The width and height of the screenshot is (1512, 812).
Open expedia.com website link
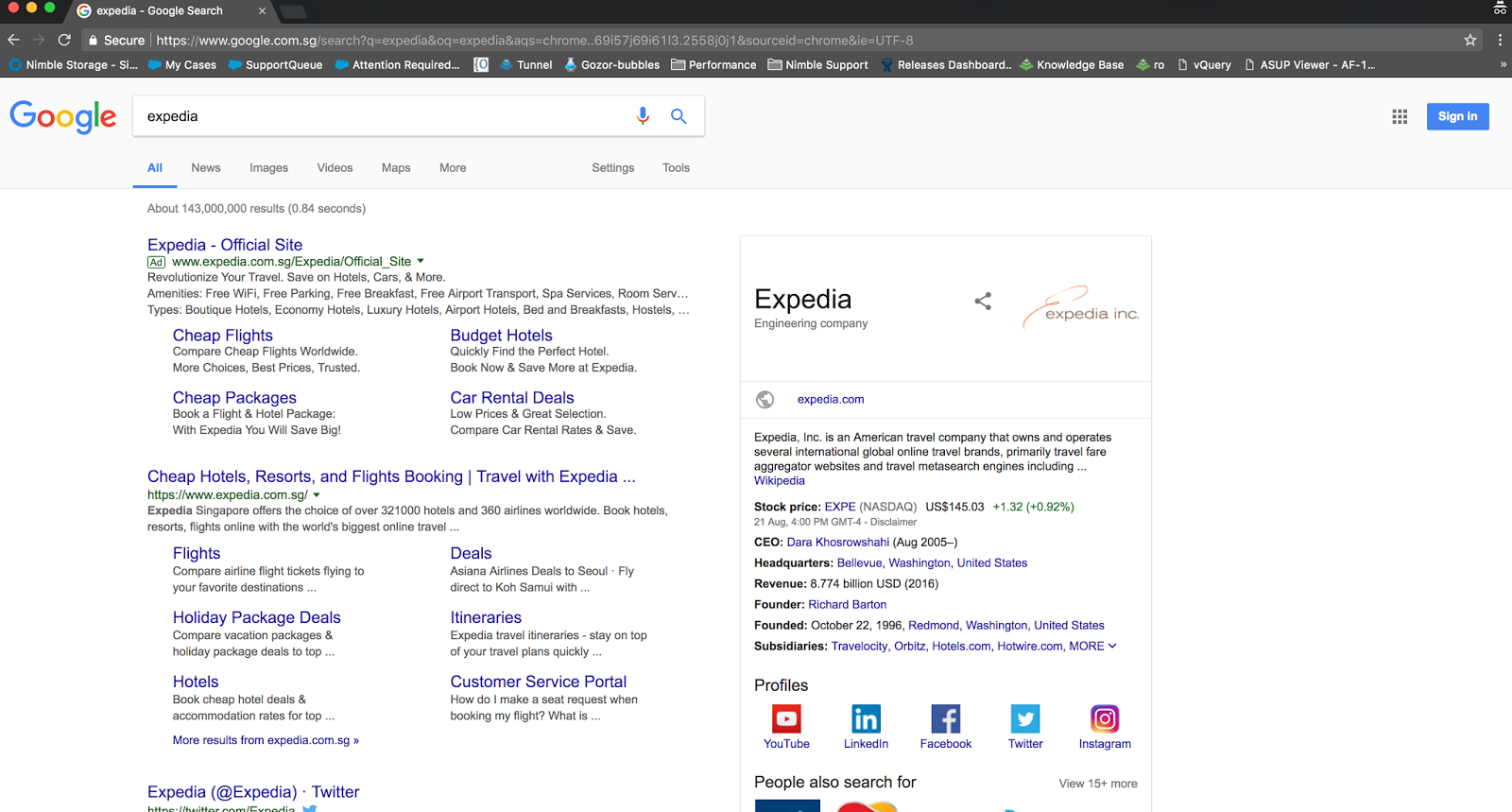(831, 400)
